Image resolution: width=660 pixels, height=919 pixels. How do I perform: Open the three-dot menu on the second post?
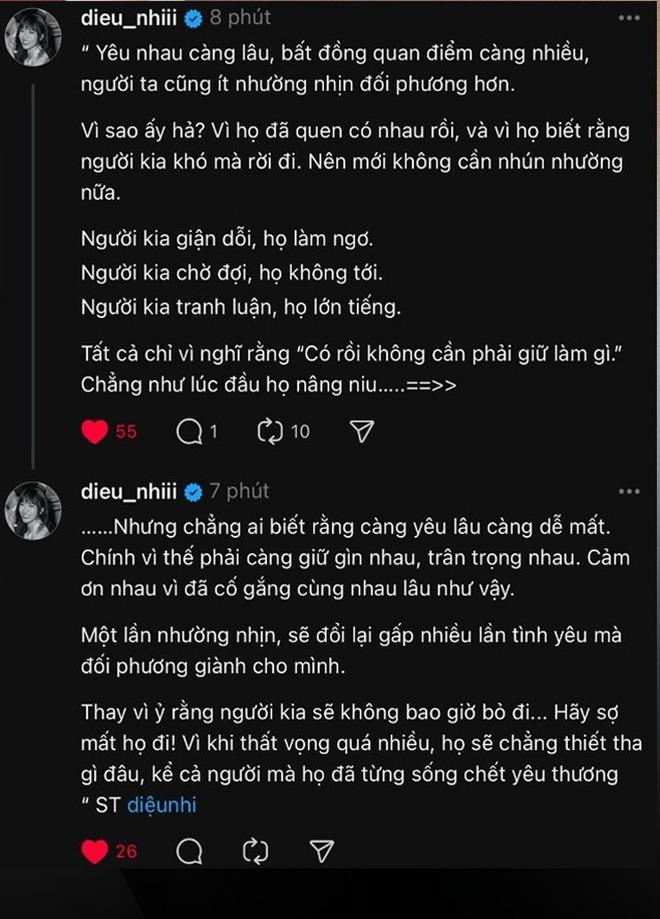coord(629,490)
